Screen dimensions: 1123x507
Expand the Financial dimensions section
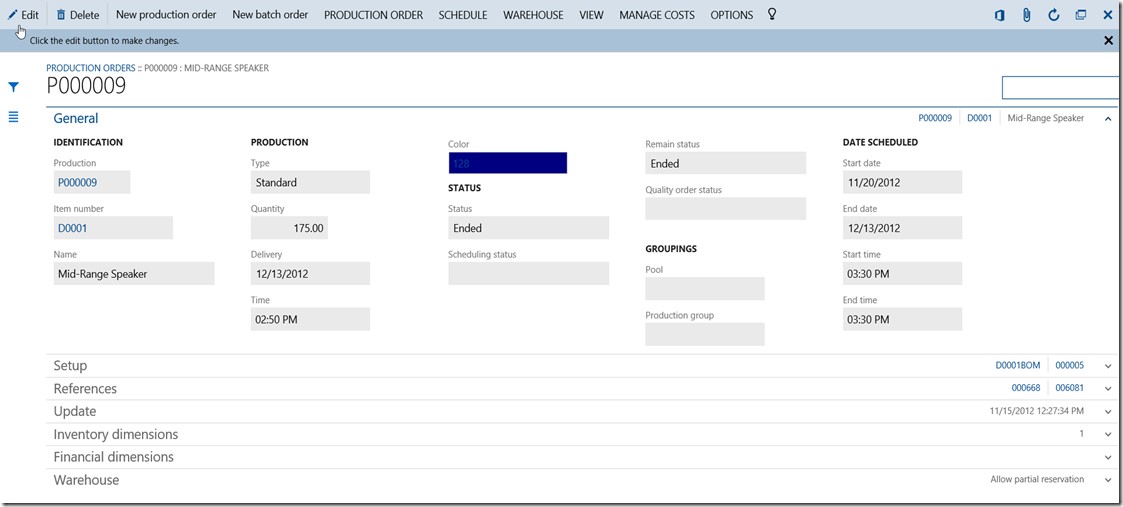[x=1108, y=458]
